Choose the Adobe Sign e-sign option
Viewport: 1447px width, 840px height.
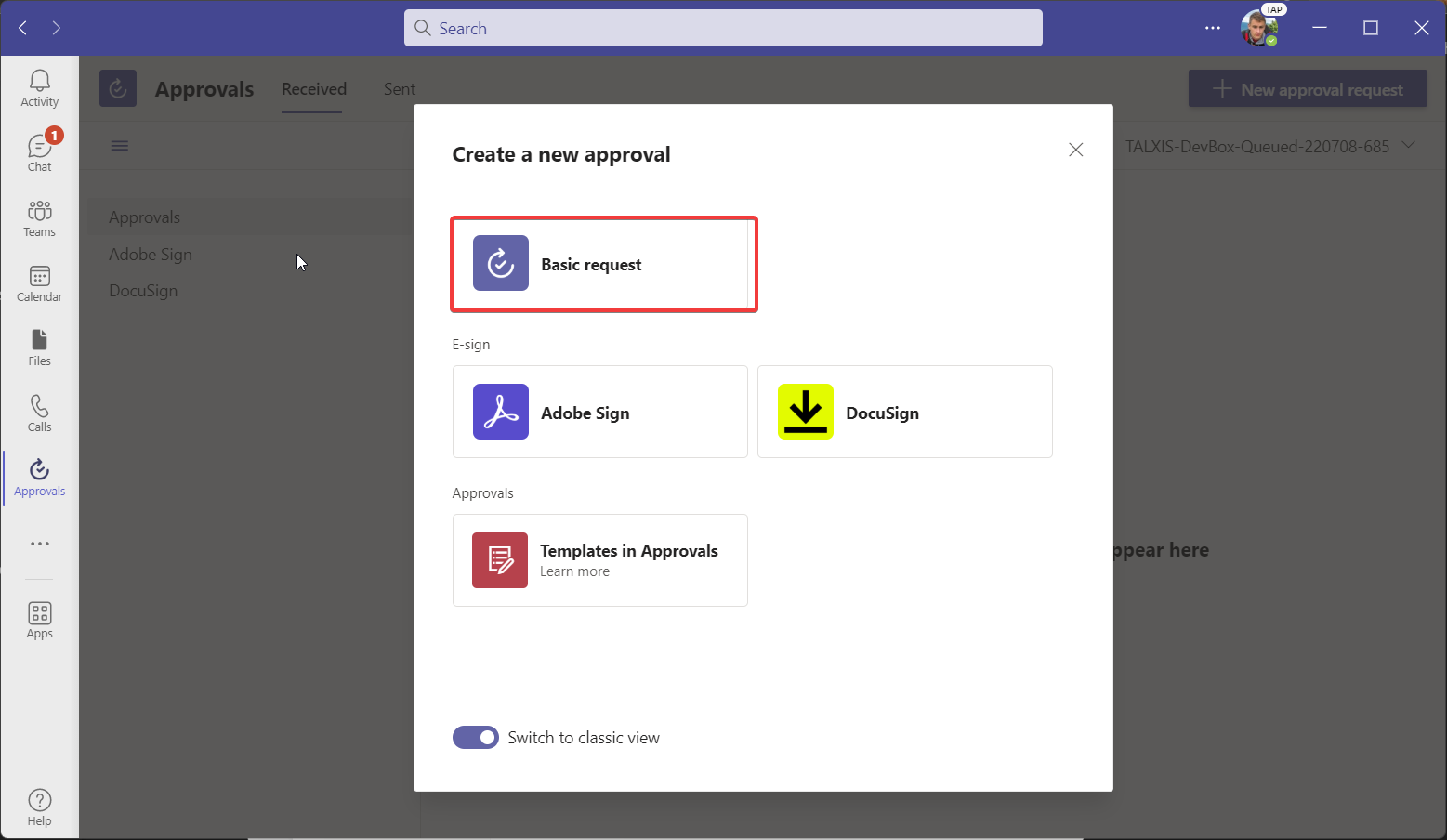pos(599,412)
